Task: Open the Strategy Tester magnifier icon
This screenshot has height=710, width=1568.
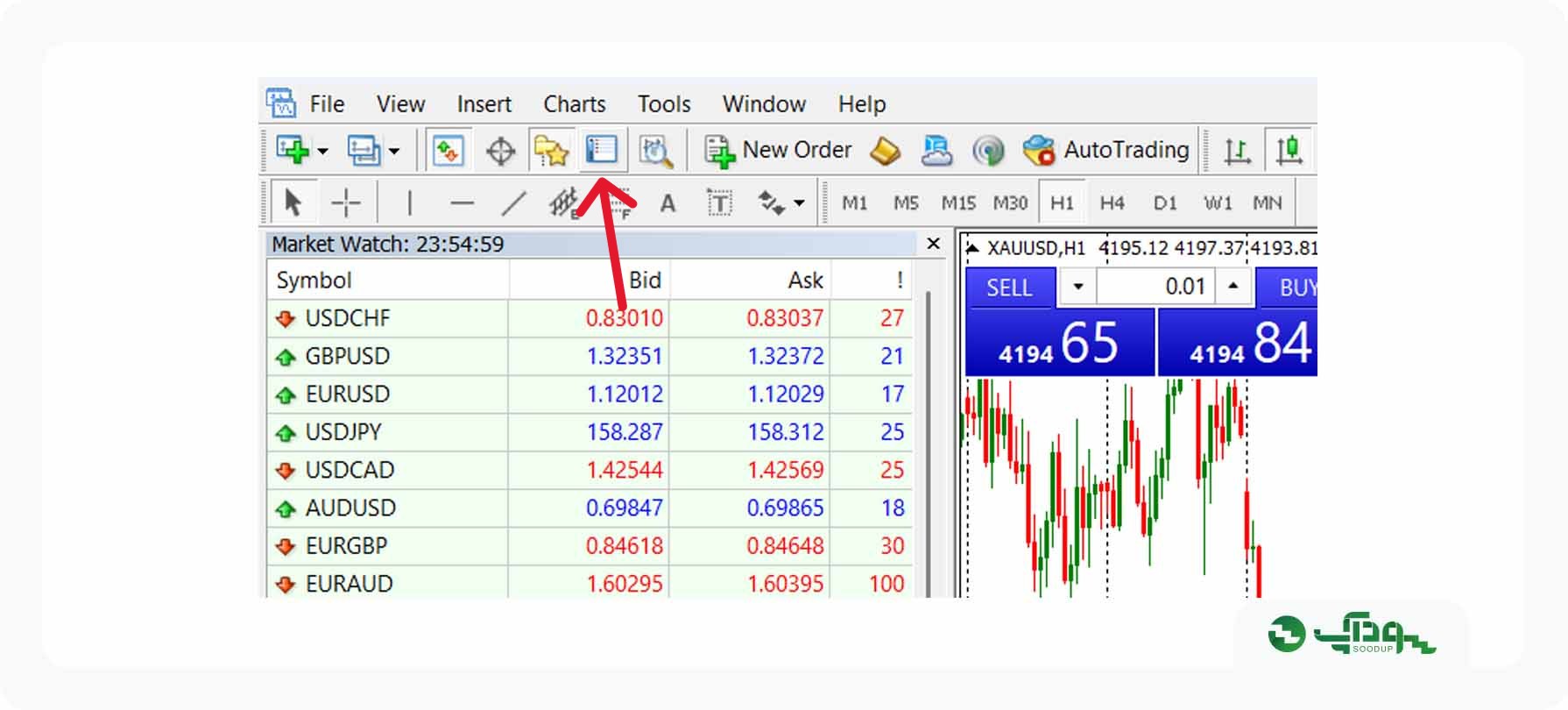Action: pyautogui.click(x=655, y=151)
